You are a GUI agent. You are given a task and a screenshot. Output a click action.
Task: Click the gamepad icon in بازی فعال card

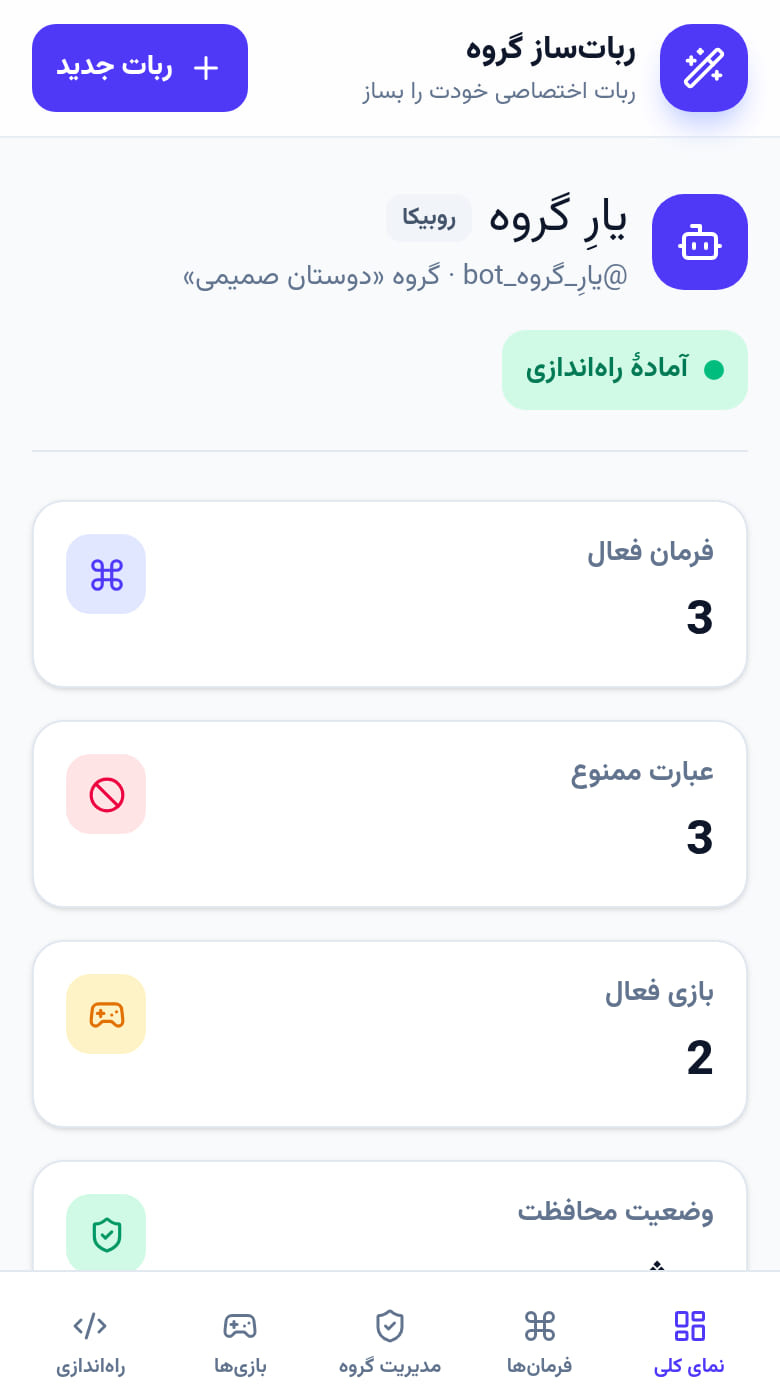pos(106,1014)
